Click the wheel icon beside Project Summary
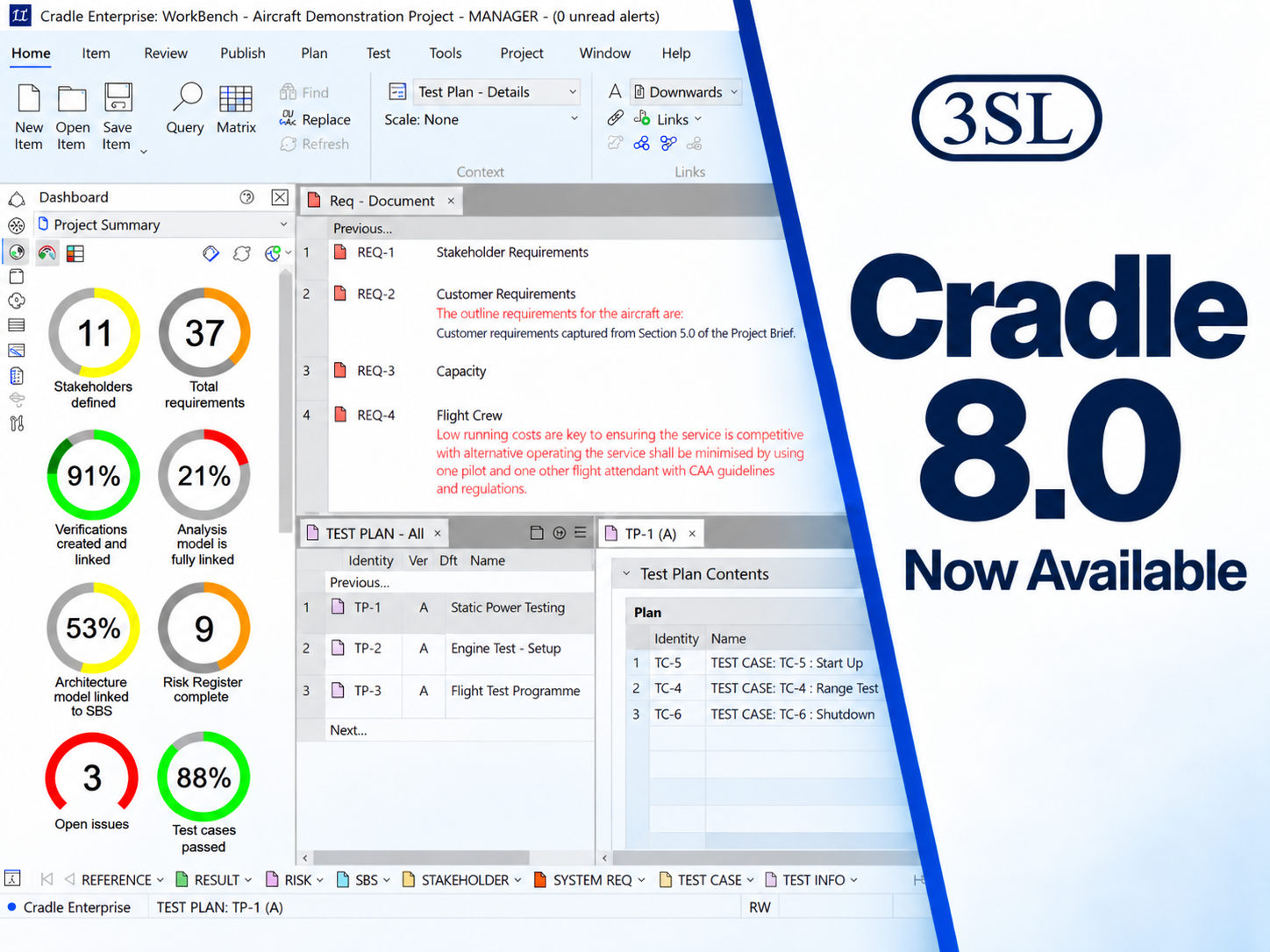This screenshot has height=952, width=1270. 17,225
